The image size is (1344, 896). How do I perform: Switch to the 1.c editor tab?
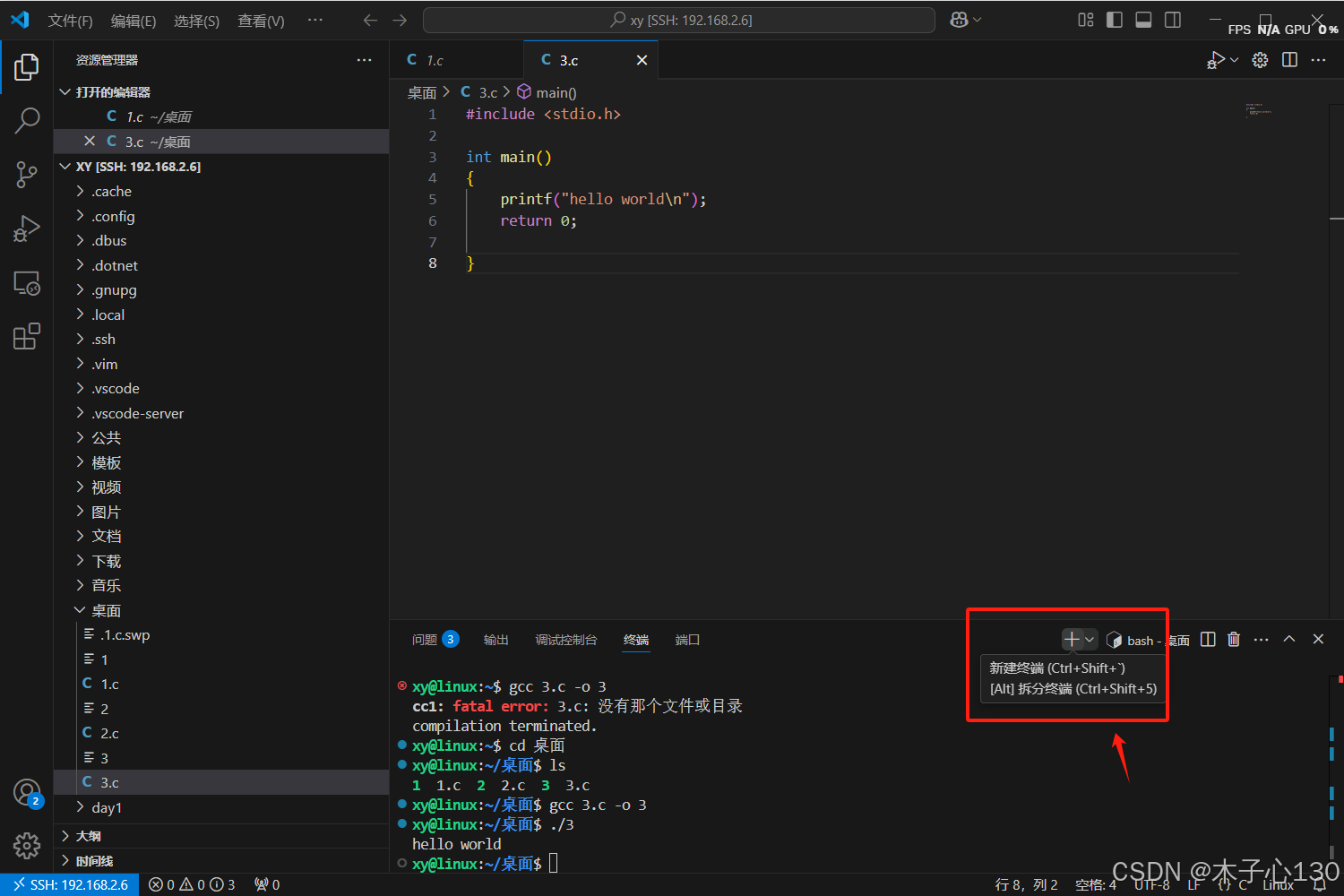click(x=435, y=60)
